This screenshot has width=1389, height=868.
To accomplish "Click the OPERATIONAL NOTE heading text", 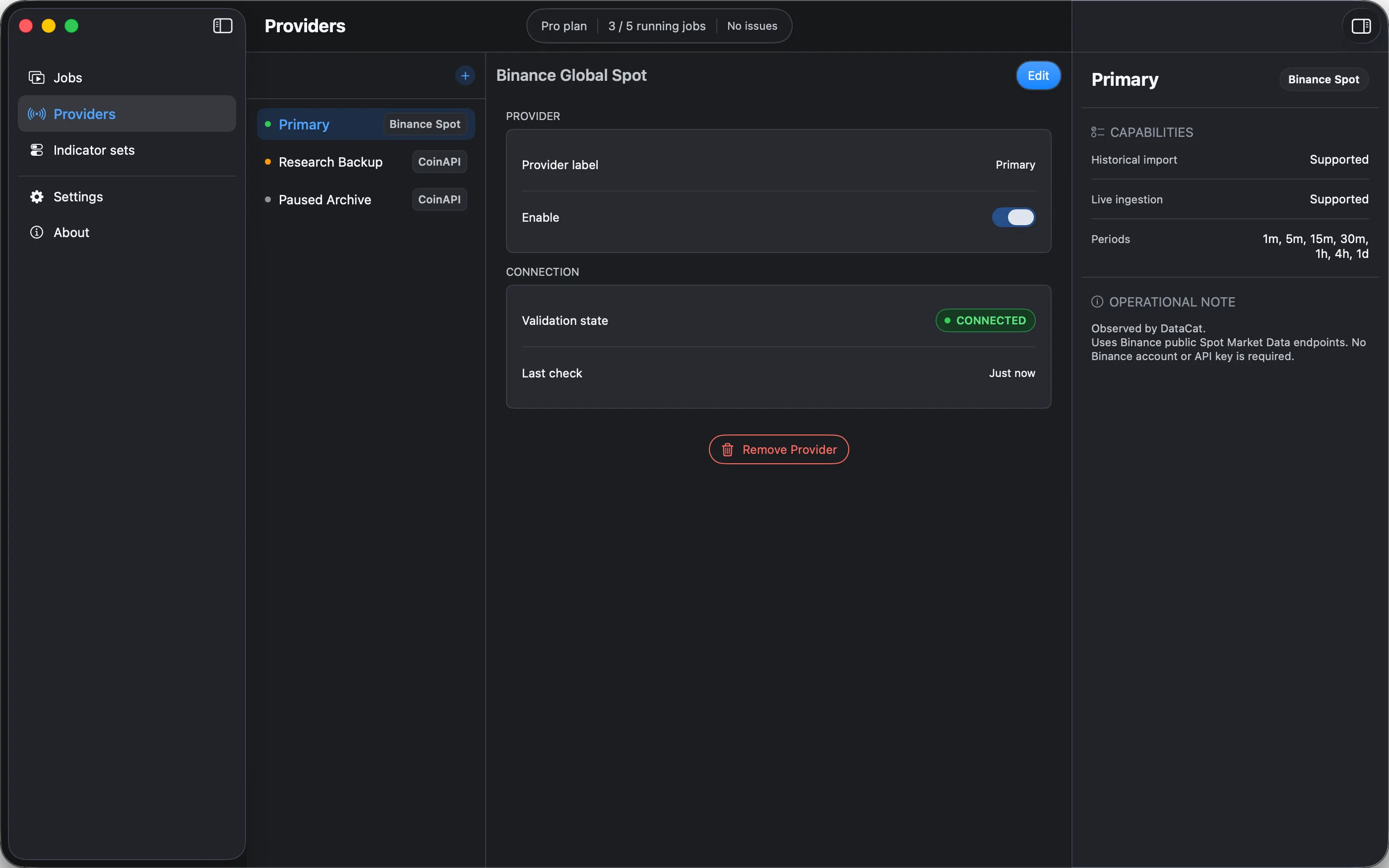I will pyautogui.click(x=1172, y=302).
